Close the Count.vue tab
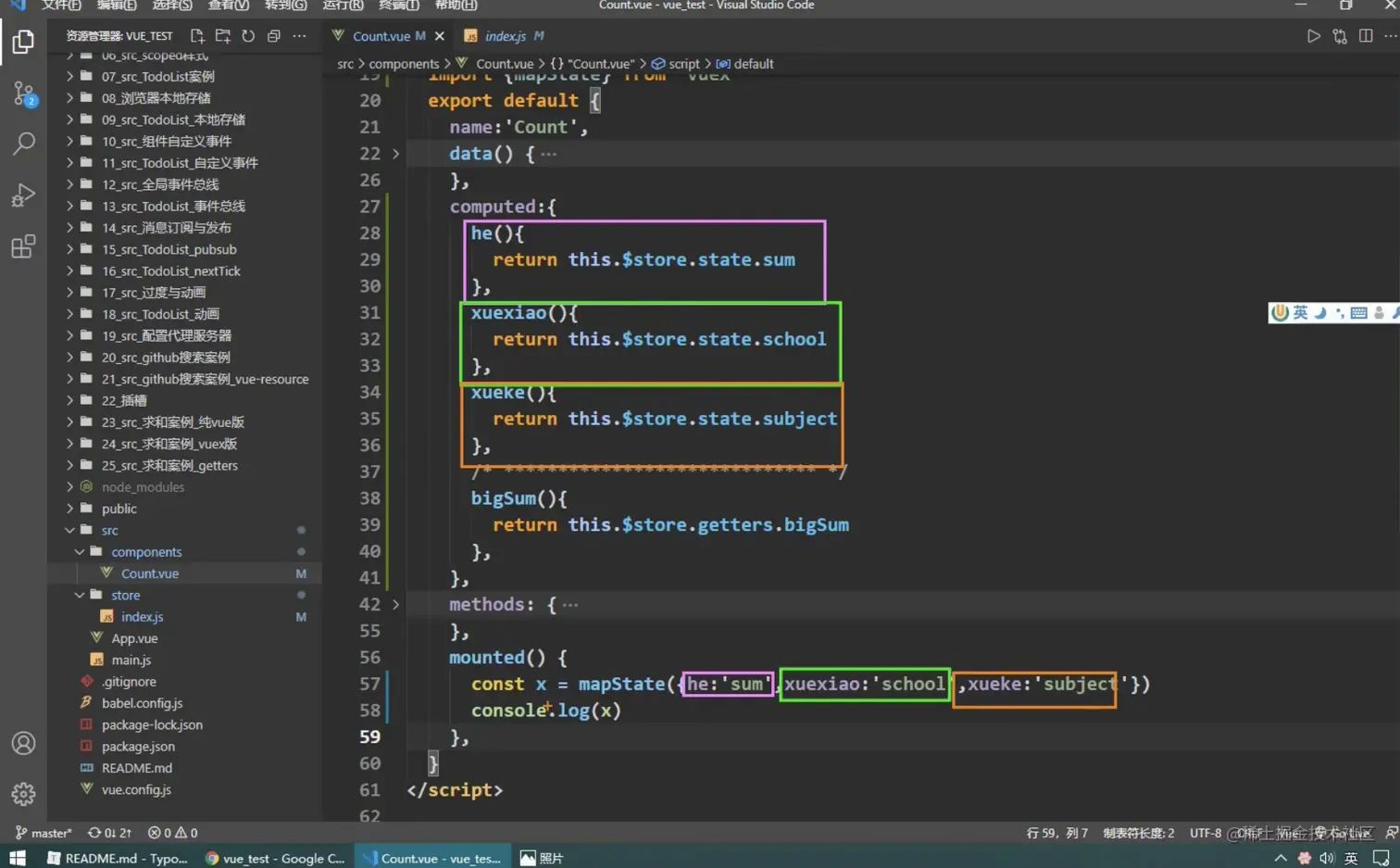Image resolution: width=1400 pixels, height=868 pixels. [x=440, y=36]
